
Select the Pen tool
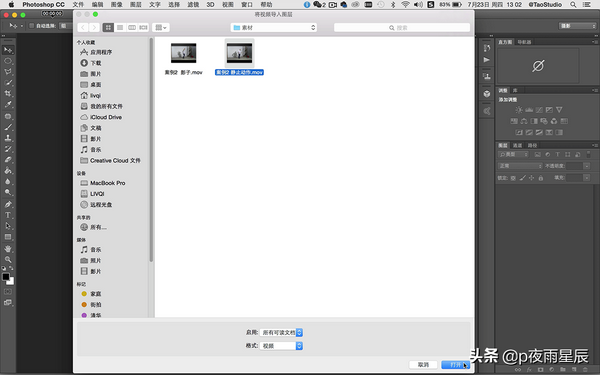[8, 204]
